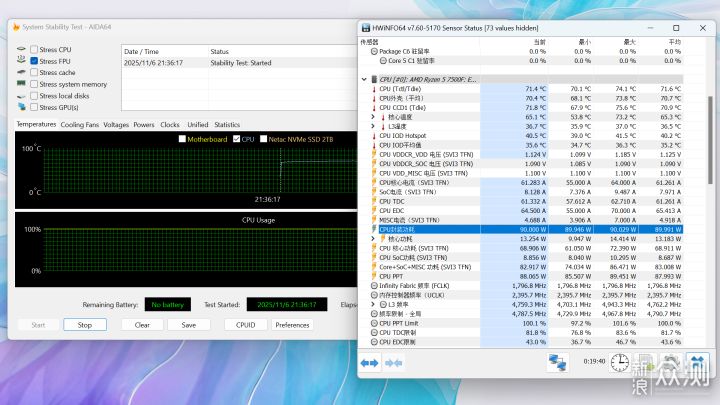Click the clock reset-timer icon in HWiNFO
The height and width of the screenshot is (405, 720).
coord(619,362)
